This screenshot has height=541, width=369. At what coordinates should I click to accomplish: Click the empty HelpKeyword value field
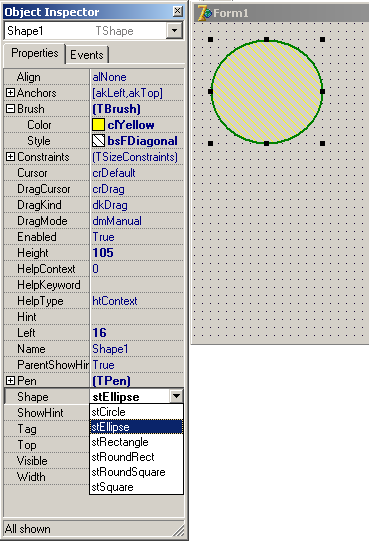coord(137,285)
